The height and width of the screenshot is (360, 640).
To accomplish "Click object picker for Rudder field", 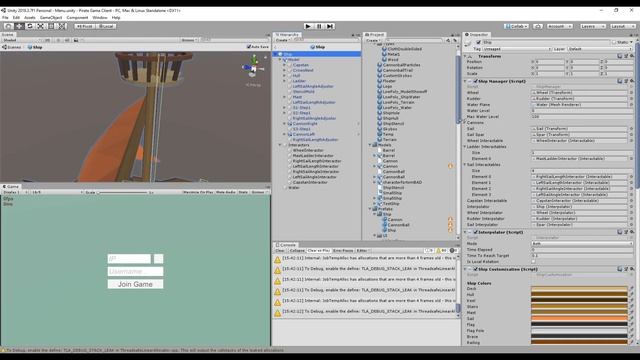I will tap(631, 99).
